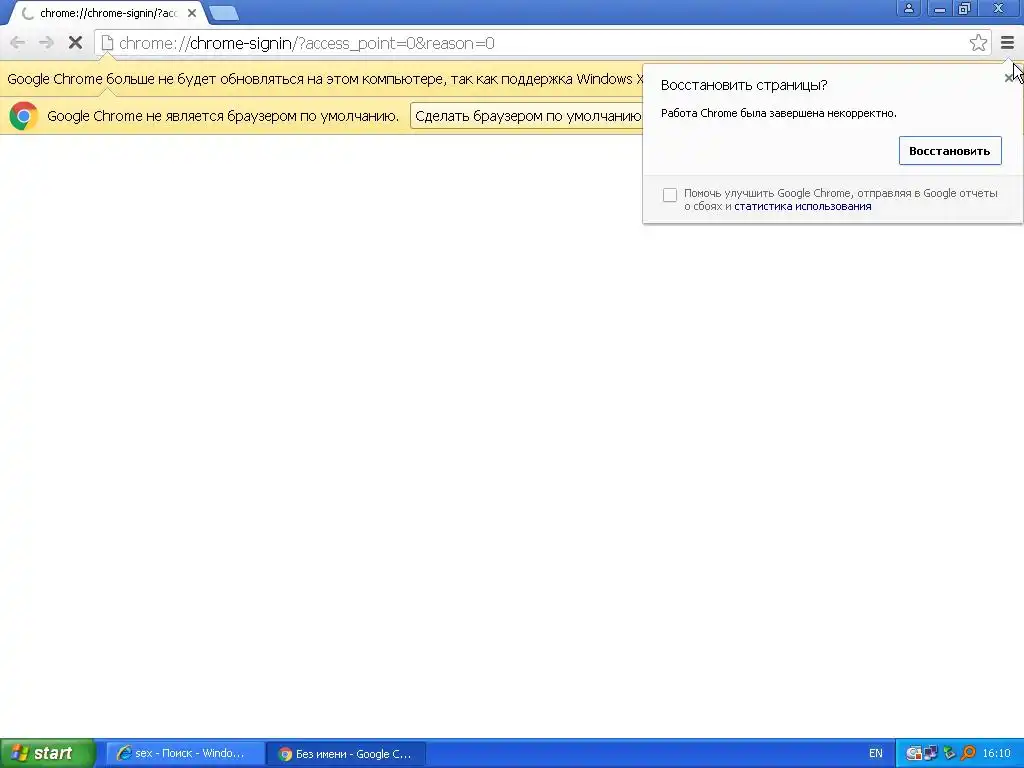Open the 'статистика использования' link
1024x768 pixels.
point(802,206)
